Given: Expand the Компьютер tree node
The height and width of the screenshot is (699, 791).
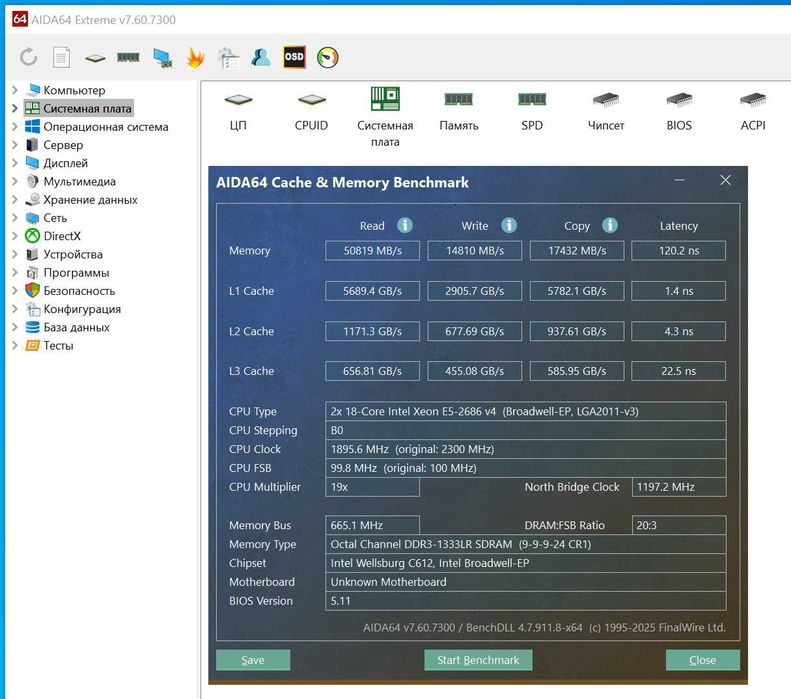Looking at the screenshot, I should (15, 91).
